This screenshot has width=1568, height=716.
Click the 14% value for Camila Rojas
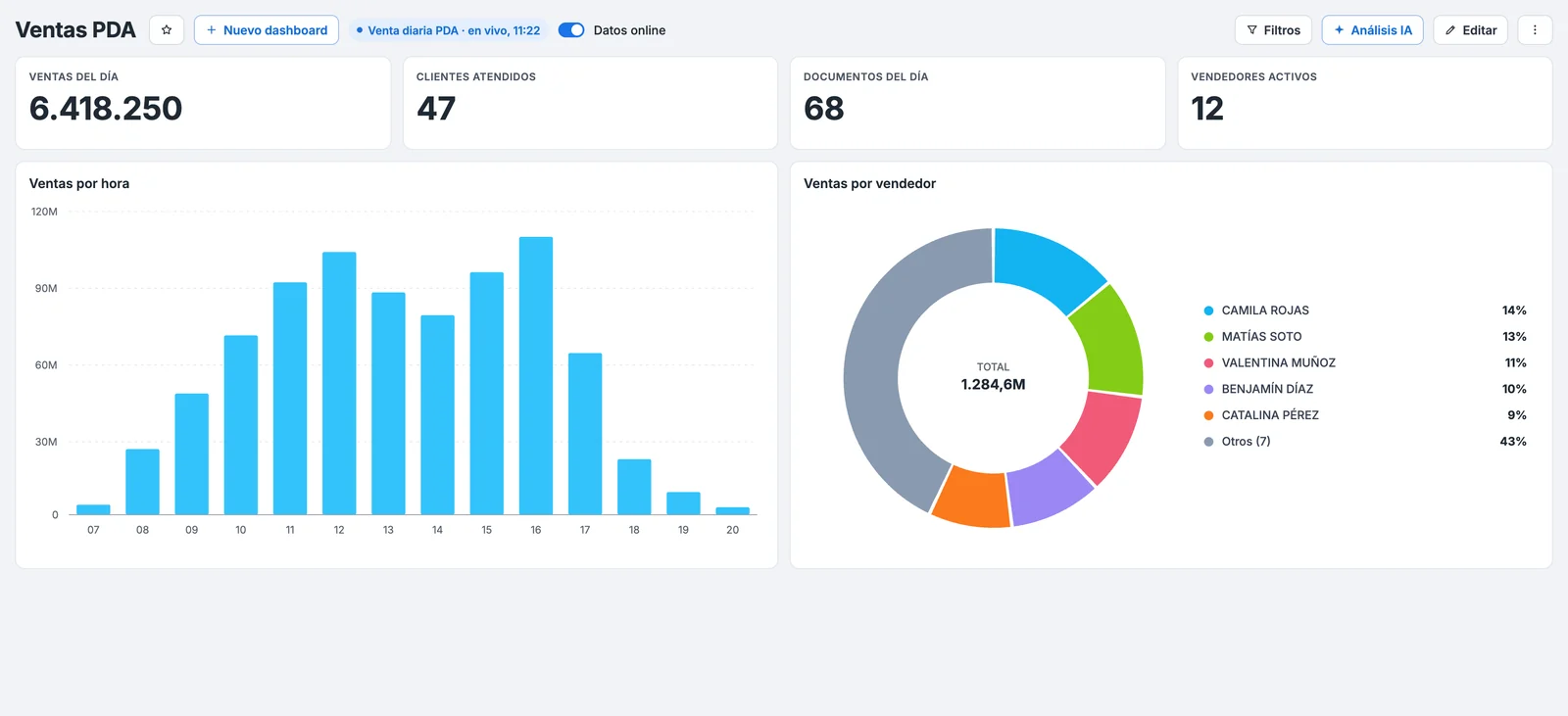pos(1514,310)
